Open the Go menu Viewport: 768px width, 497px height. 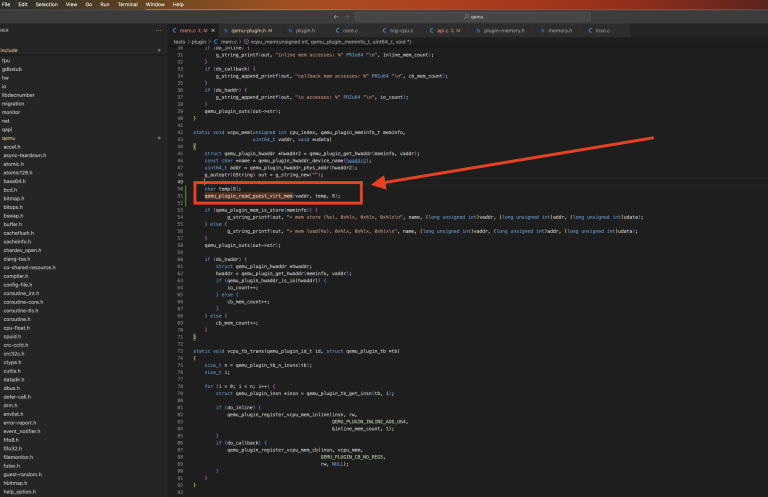89,4
